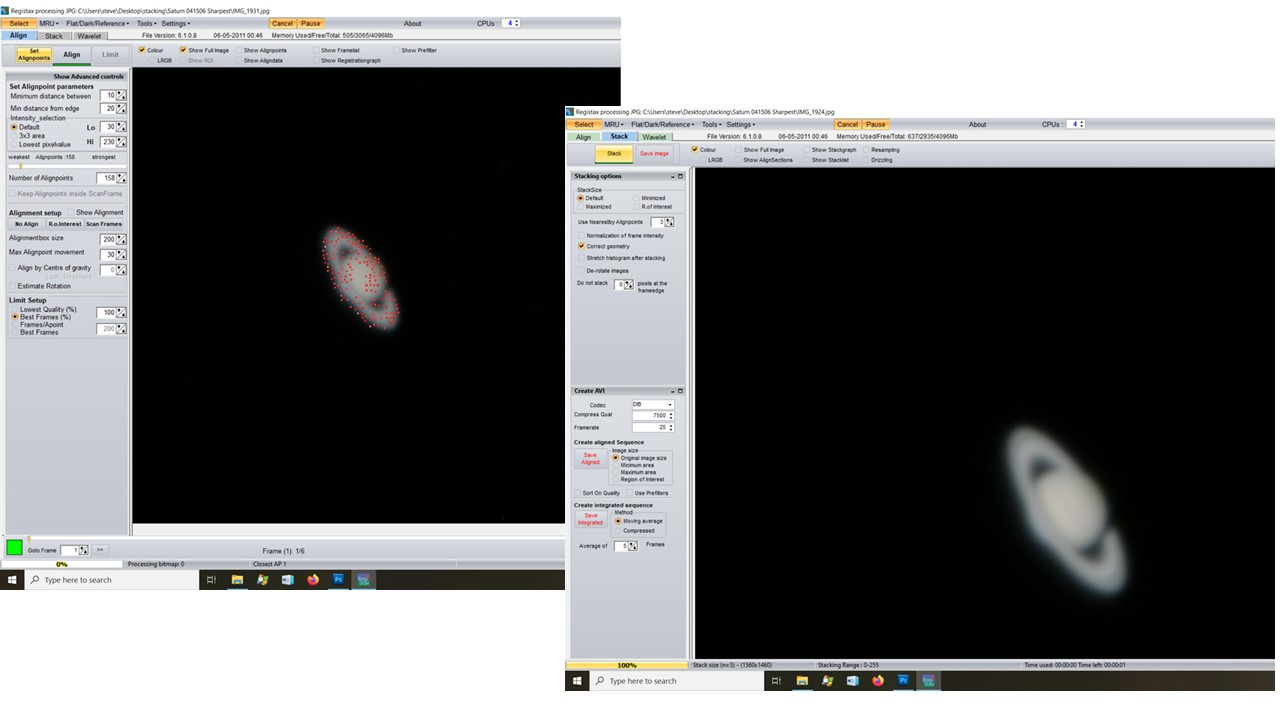Viewport: 1280px width, 720px height.
Task: Click Windows Start button in left window
Action: tap(12, 580)
